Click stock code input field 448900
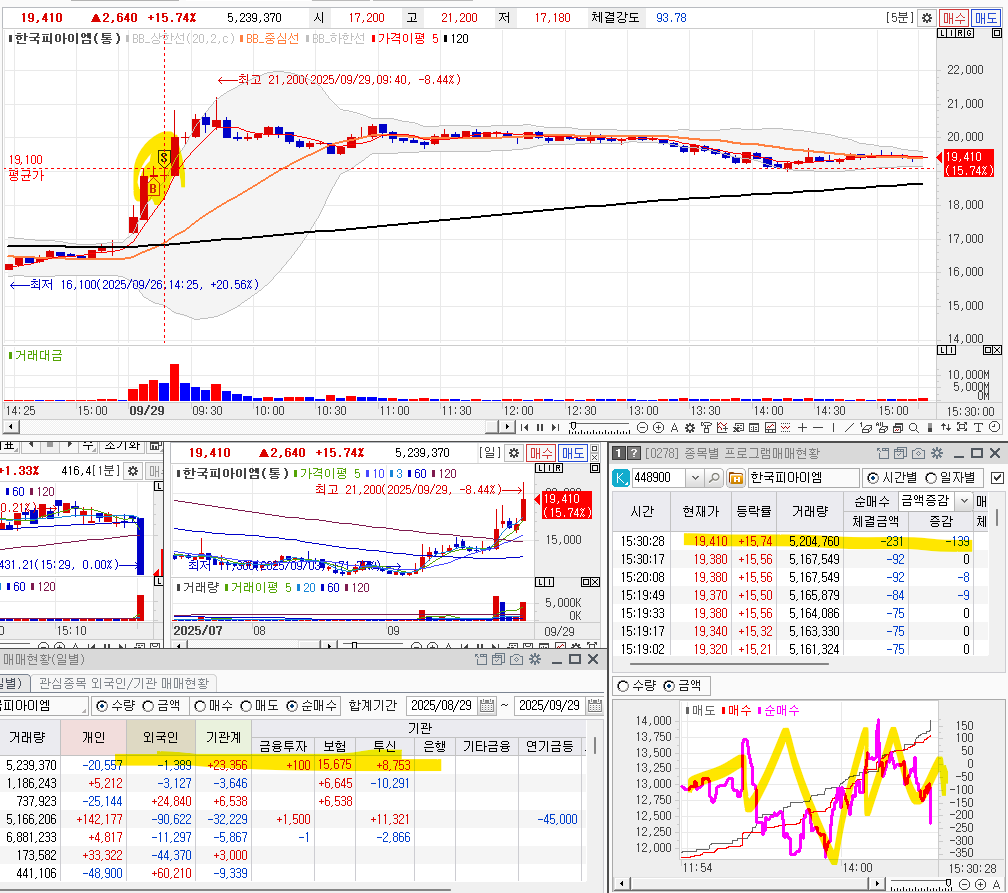Screen dimensions: 1008x893 (660, 478)
